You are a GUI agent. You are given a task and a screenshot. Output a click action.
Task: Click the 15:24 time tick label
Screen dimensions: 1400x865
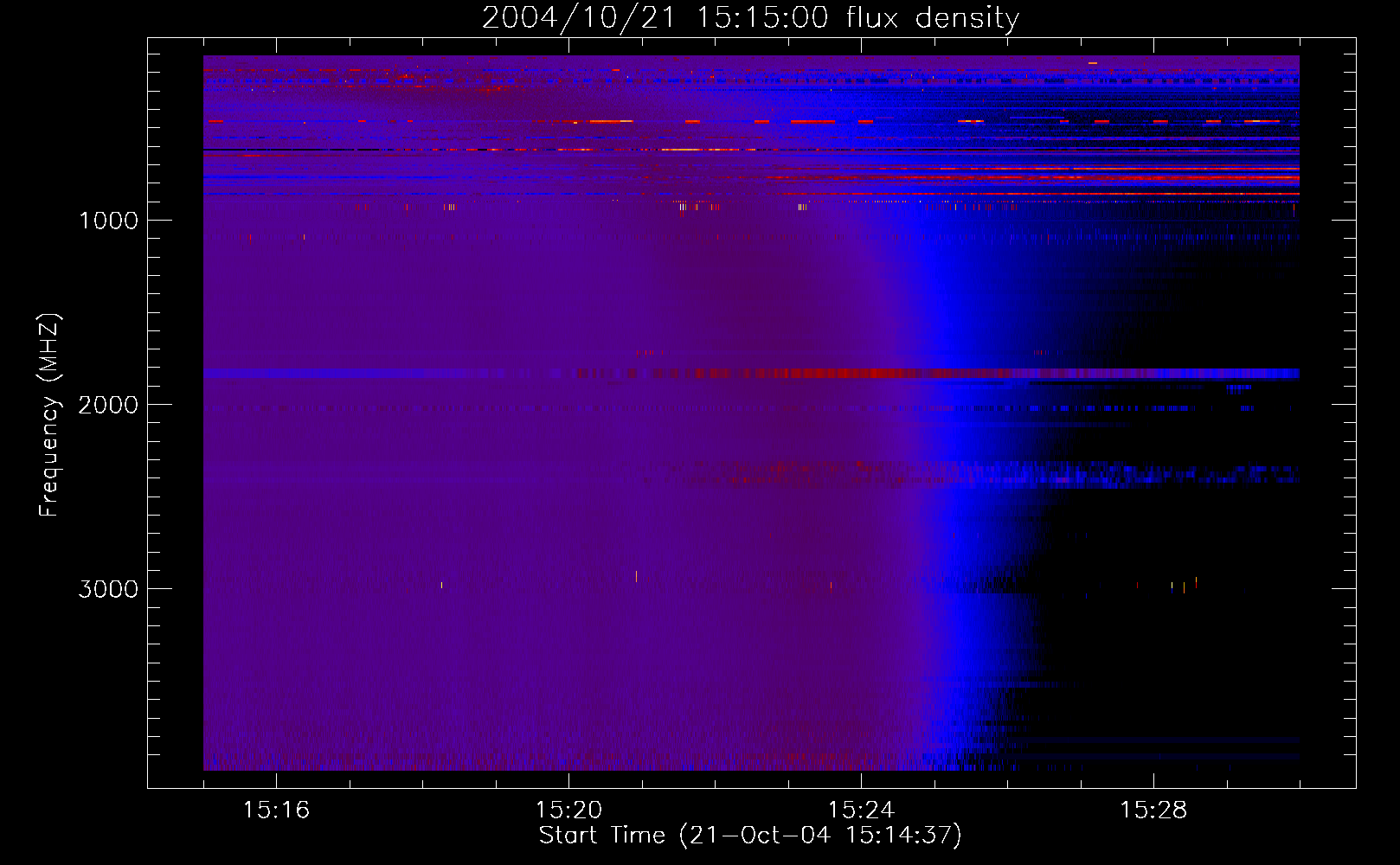tap(861, 810)
